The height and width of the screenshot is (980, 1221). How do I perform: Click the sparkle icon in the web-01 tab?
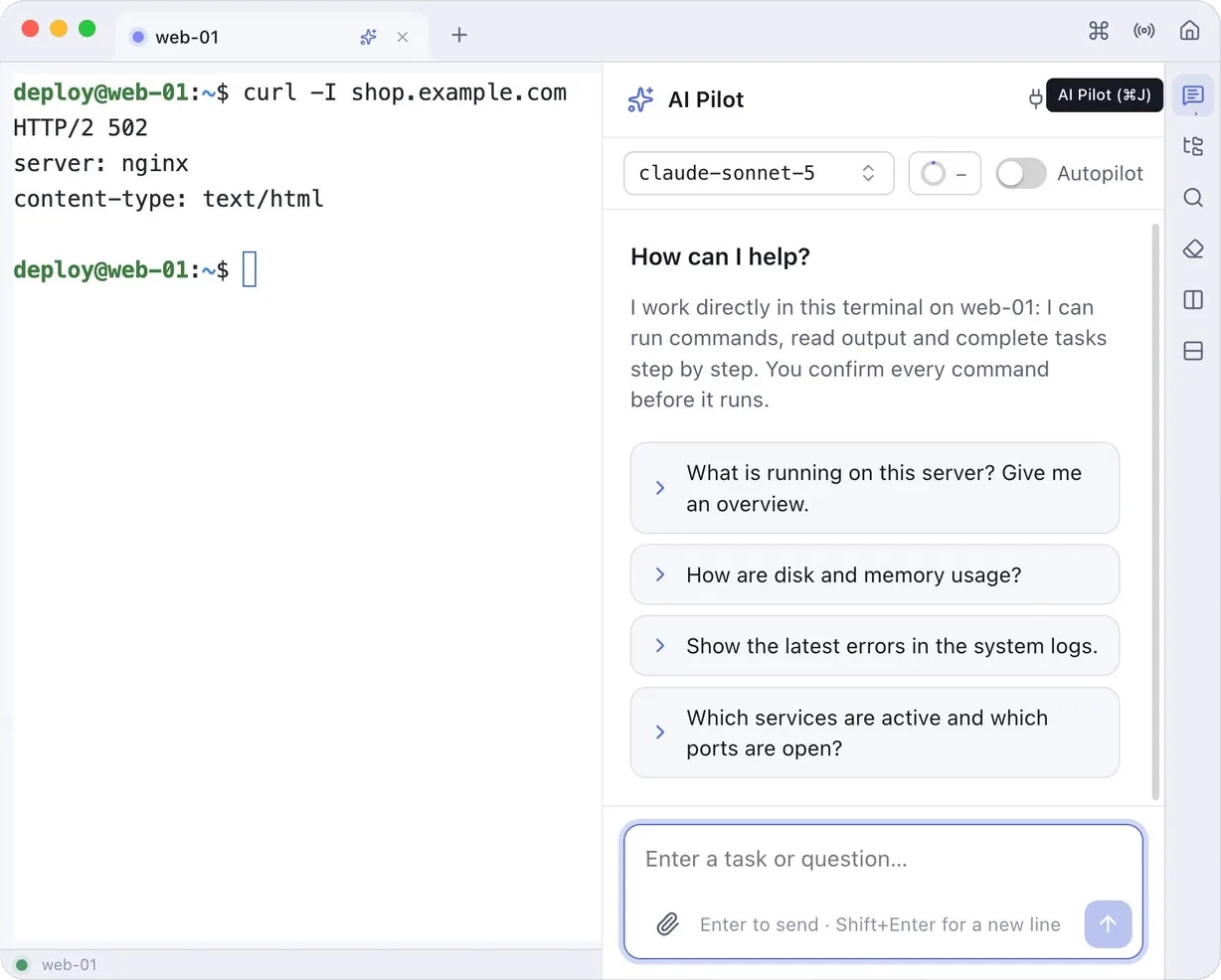(369, 37)
